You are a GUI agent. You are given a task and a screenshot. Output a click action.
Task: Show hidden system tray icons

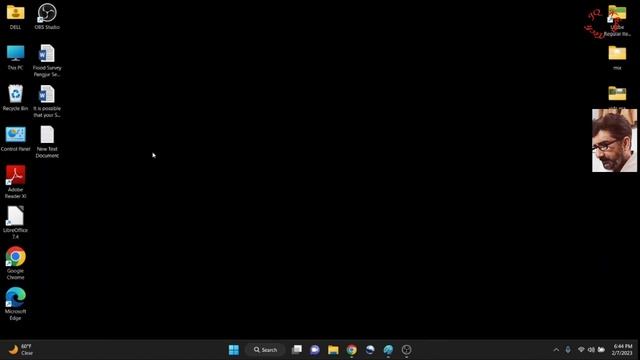(556, 350)
